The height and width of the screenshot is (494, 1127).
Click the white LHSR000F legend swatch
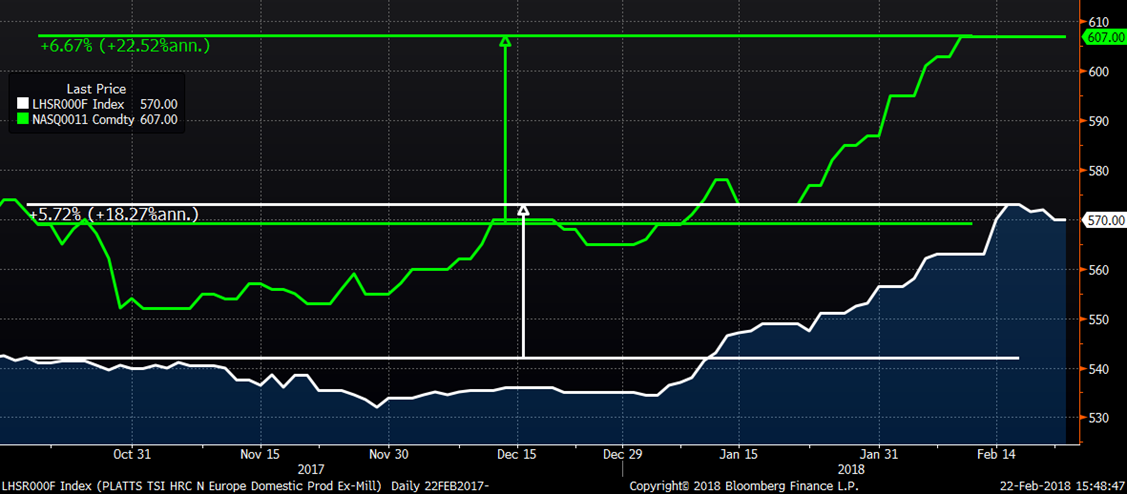pyautogui.click(x=25, y=104)
